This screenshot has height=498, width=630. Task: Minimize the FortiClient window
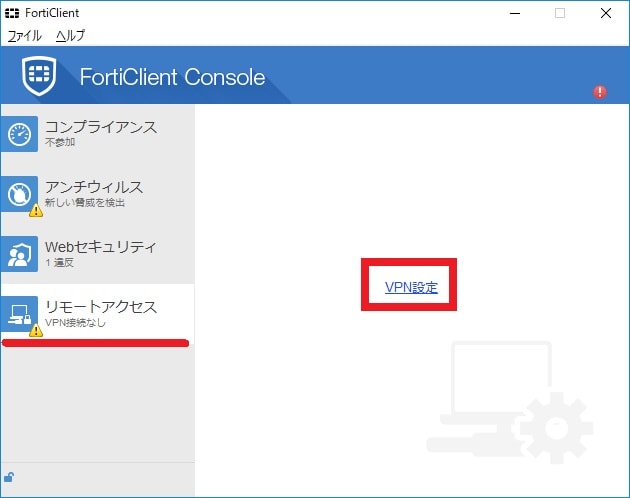(x=515, y=13)
